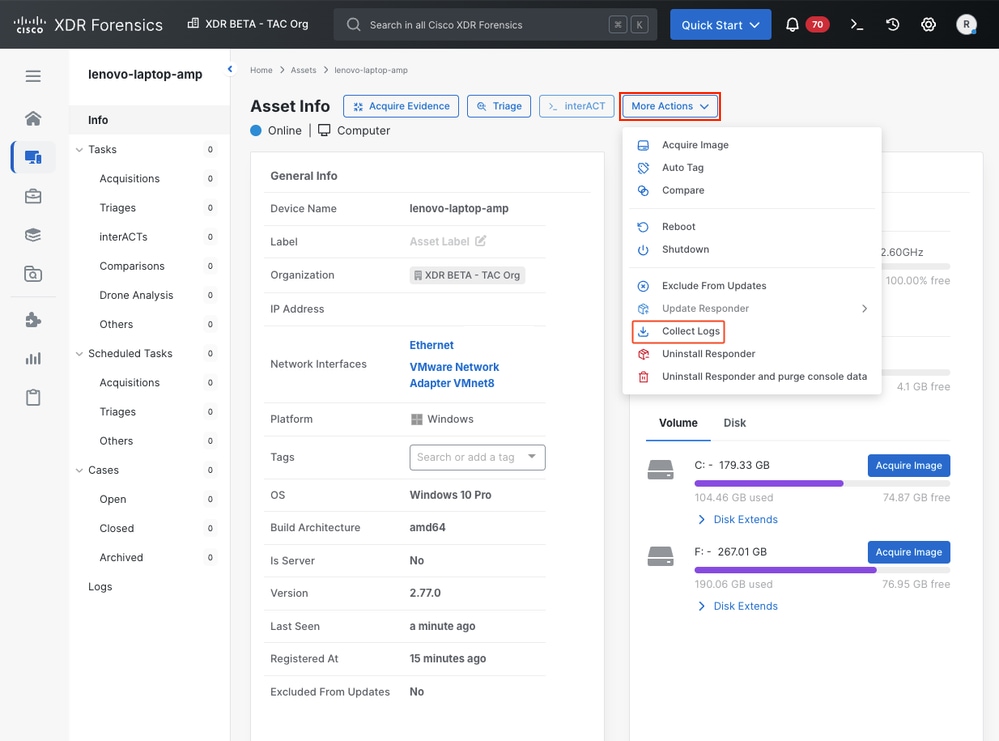Select Collect Logs from the menu

pyautogui.click(x=690, y=331)
